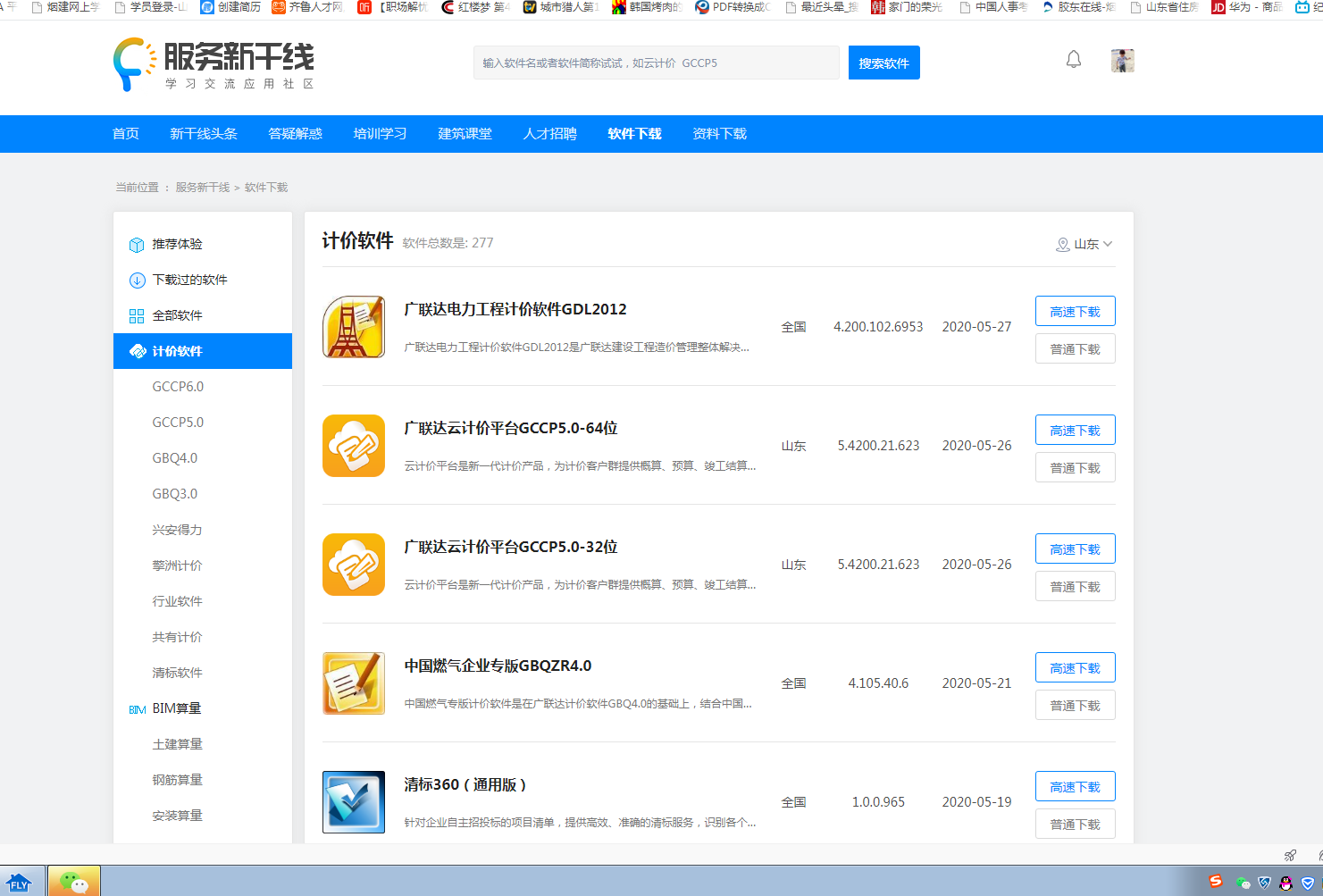This screenshot has width=1323, height=896.
Task: Open 清标360（通用版）title link
Action: [x=465, y=784]
